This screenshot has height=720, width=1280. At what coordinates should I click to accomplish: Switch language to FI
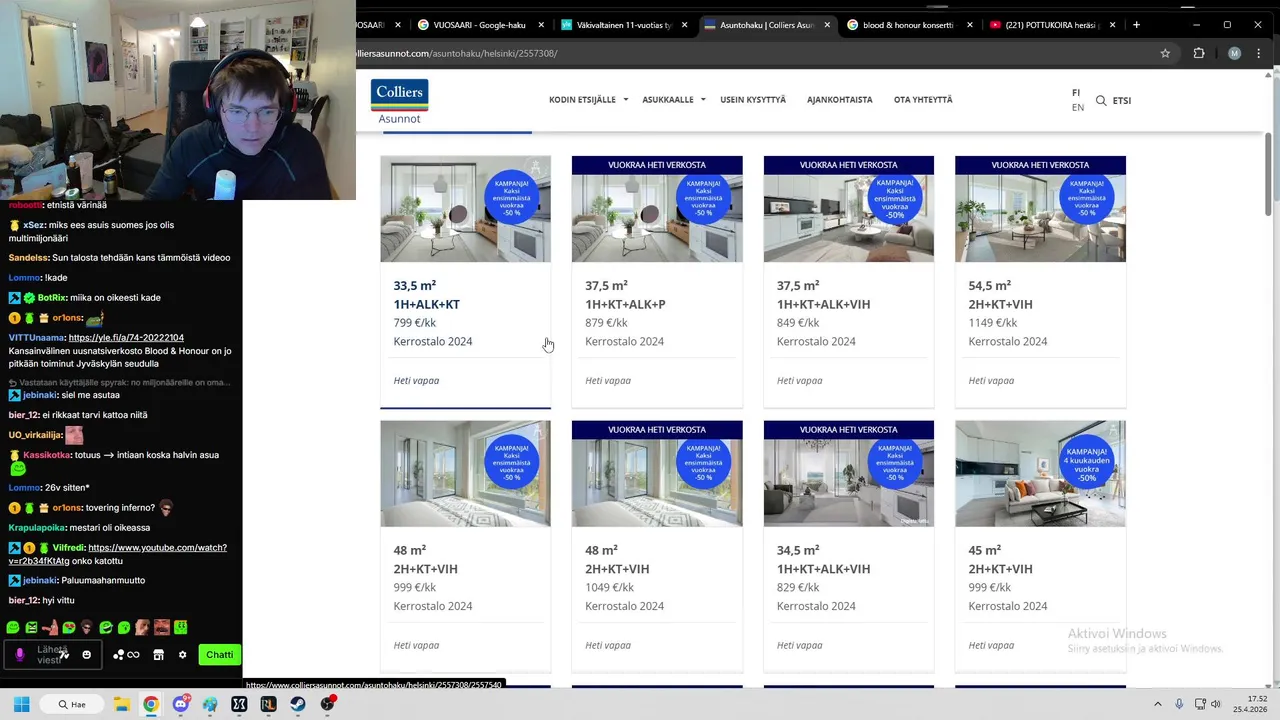pyautogui.click(x=1076, y=93)
